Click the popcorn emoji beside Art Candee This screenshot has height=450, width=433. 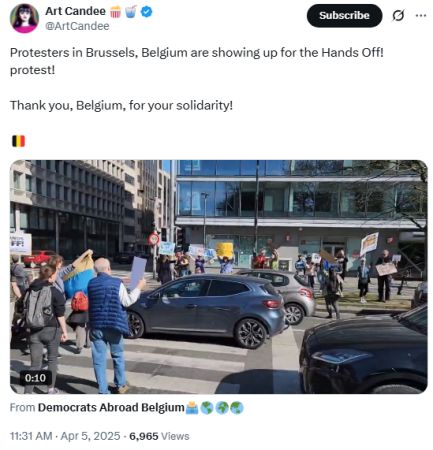click(115, 12)
